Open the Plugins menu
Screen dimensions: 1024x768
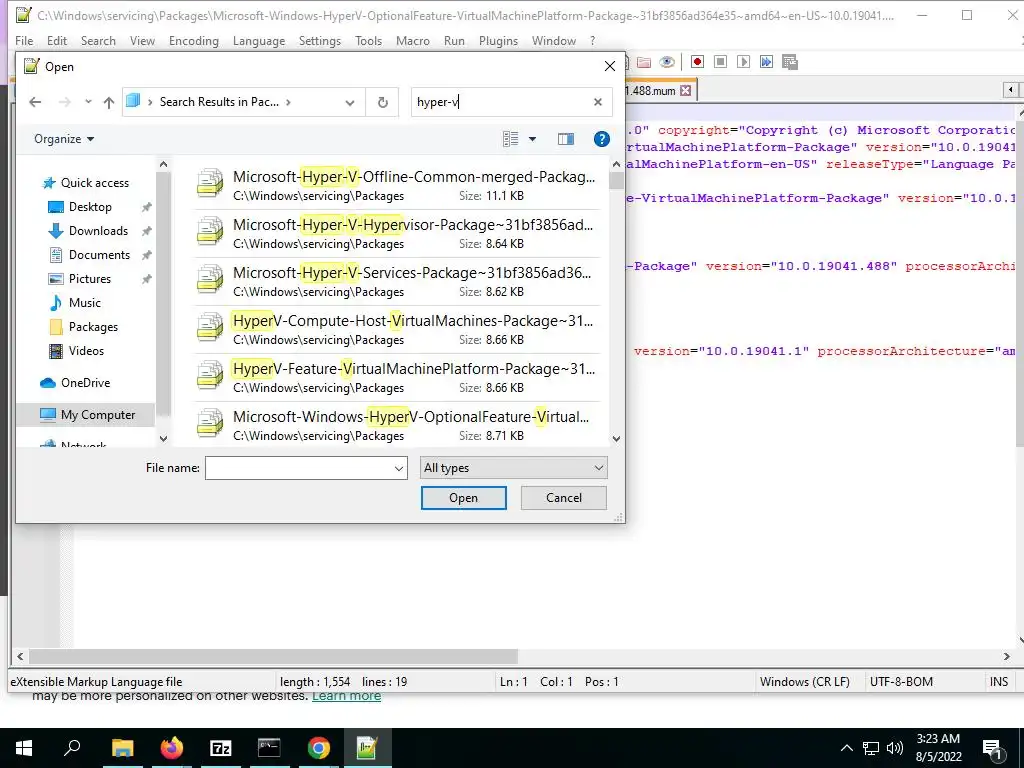click(x=498, y=40)
